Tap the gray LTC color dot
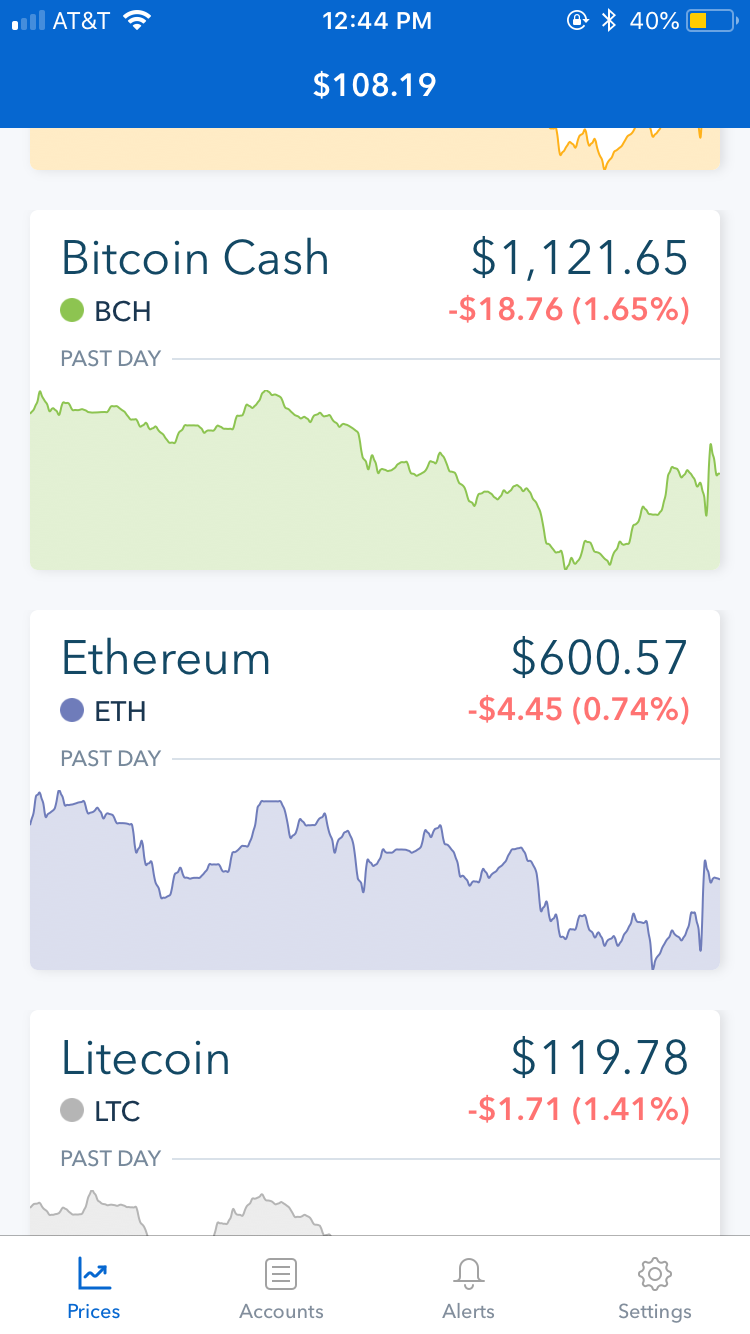 [72, 1110]
